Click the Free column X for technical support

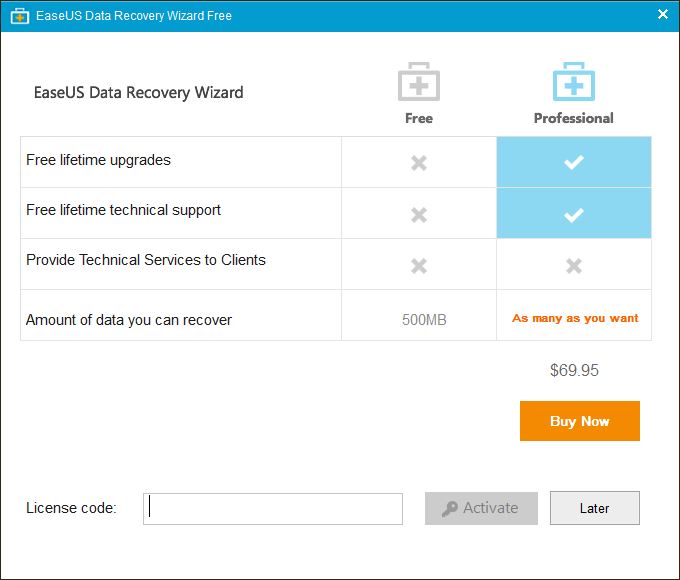(x=419, y=215)
